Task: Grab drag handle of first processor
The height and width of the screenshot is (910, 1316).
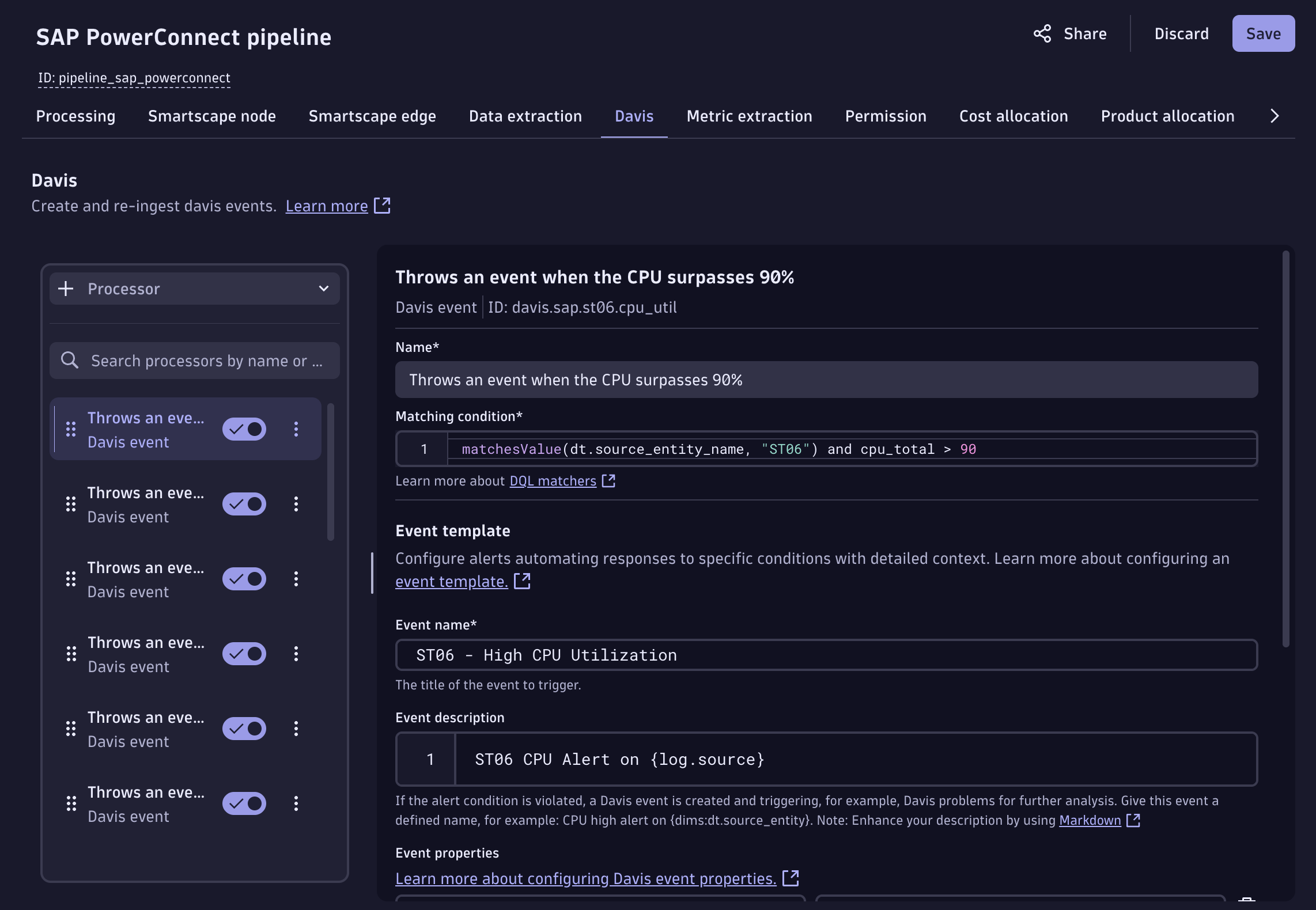Action: pos(71,429)
